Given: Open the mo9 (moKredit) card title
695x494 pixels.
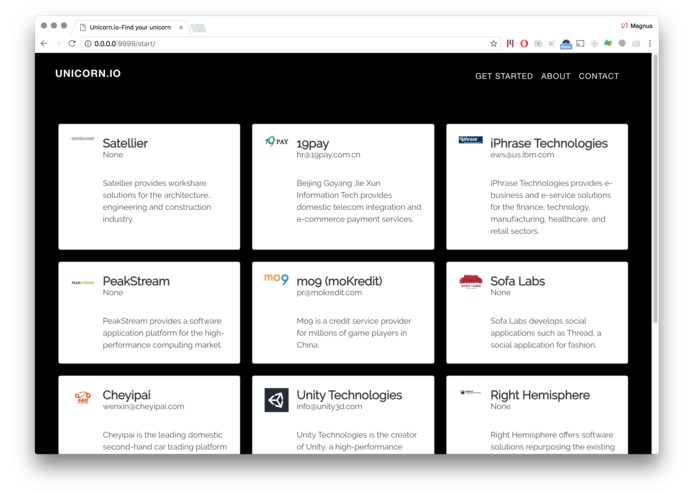Looking at the screenshot, I should [339, 281].
